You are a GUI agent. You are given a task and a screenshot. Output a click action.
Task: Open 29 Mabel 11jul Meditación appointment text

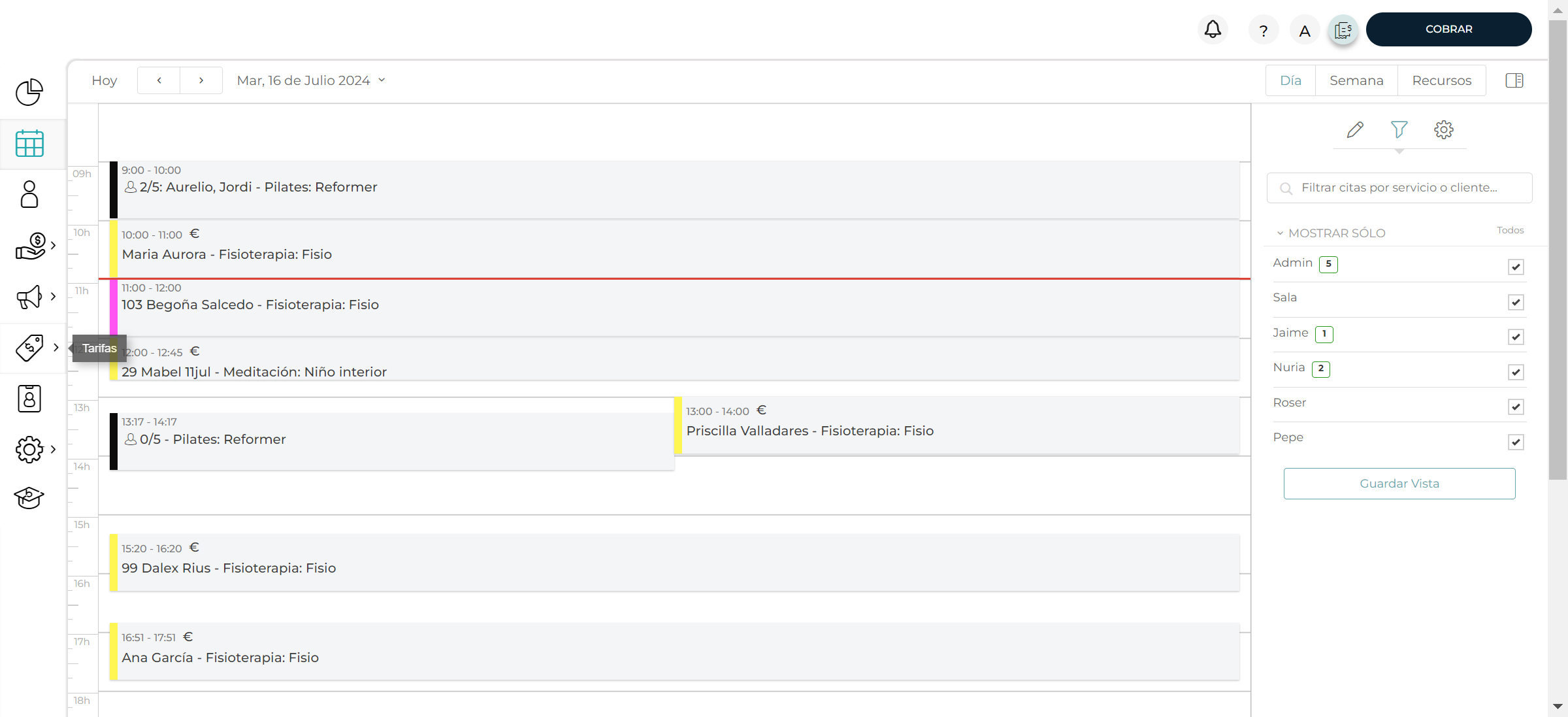point(254,372)
